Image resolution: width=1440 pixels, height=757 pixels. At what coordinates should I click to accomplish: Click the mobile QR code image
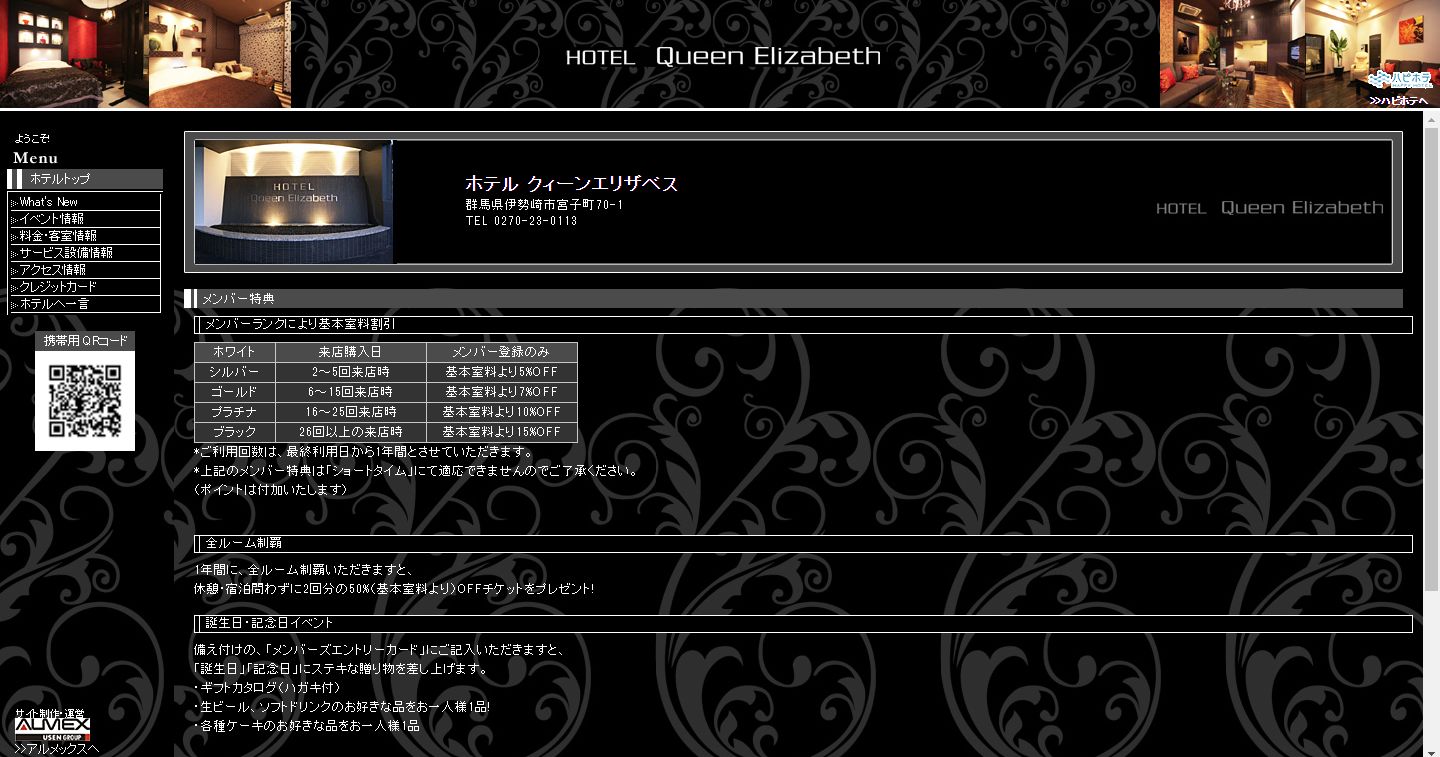click(85, 400)
